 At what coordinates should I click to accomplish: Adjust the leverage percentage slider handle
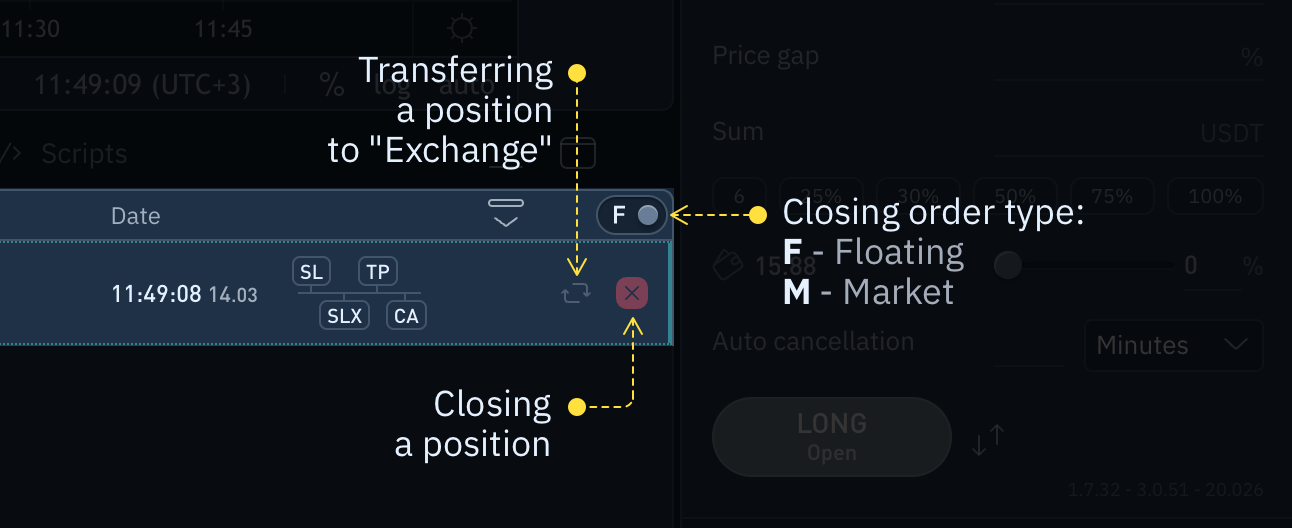[x=1008, y=265]
